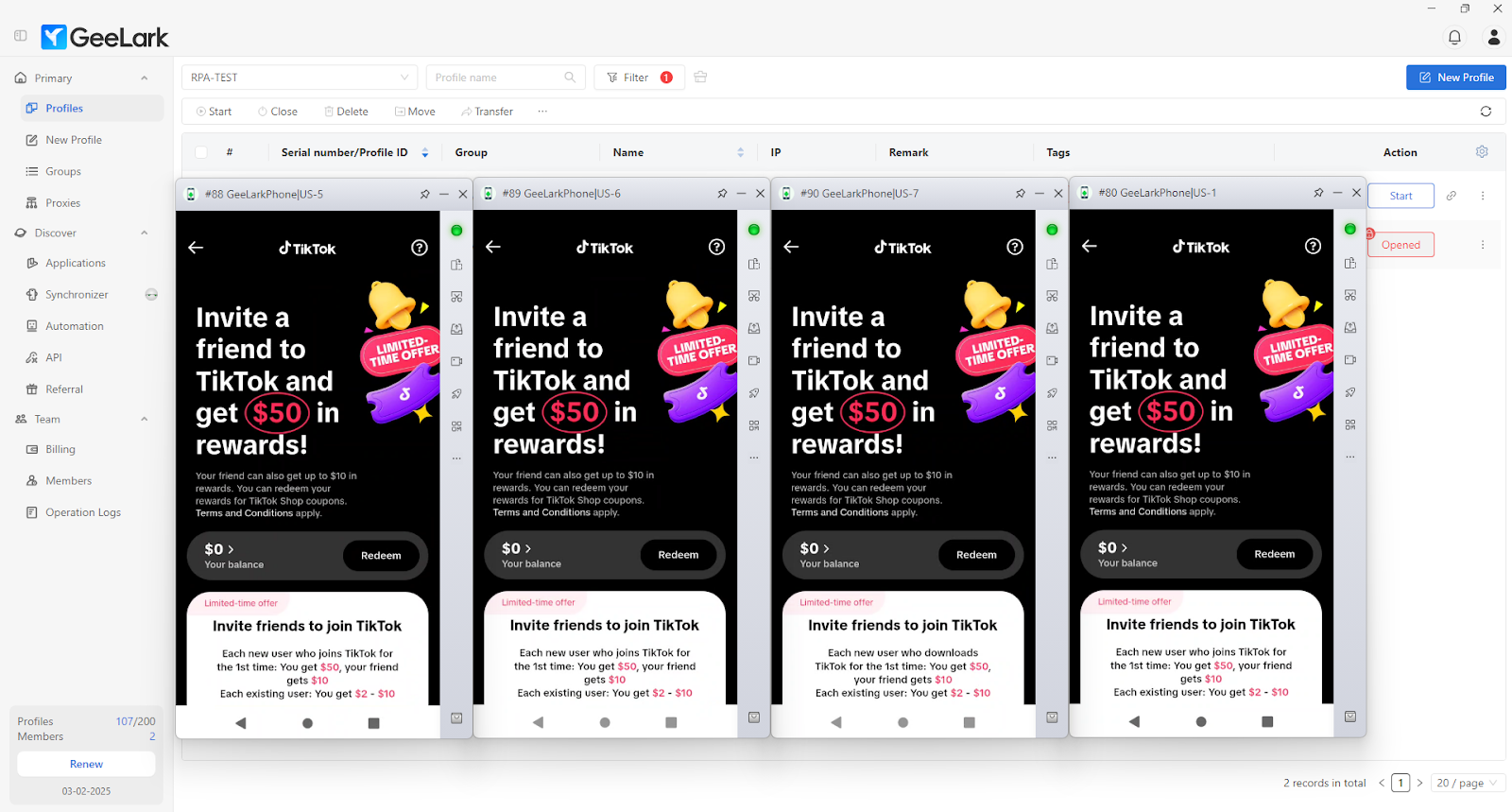Tap Redeem in the US-6 phone

point(679,555)
